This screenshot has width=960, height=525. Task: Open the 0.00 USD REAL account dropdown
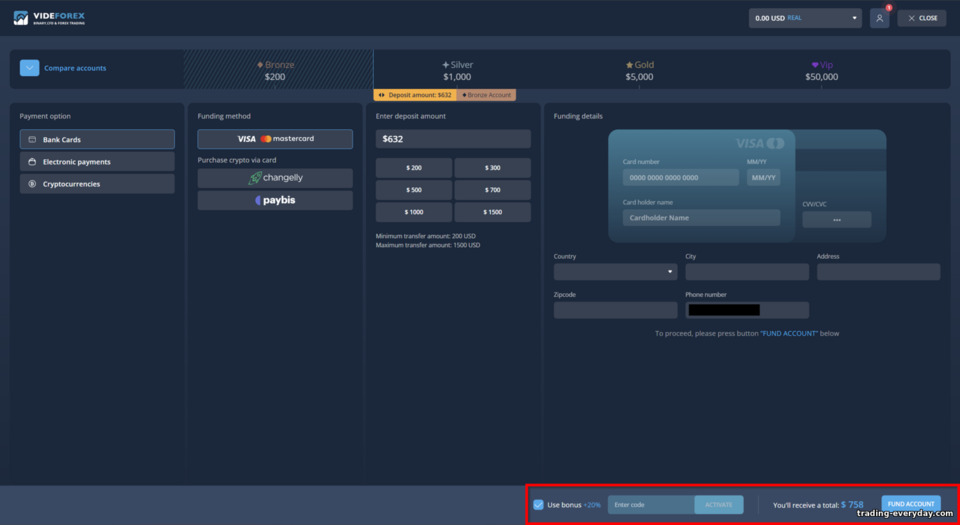(805, 18)
